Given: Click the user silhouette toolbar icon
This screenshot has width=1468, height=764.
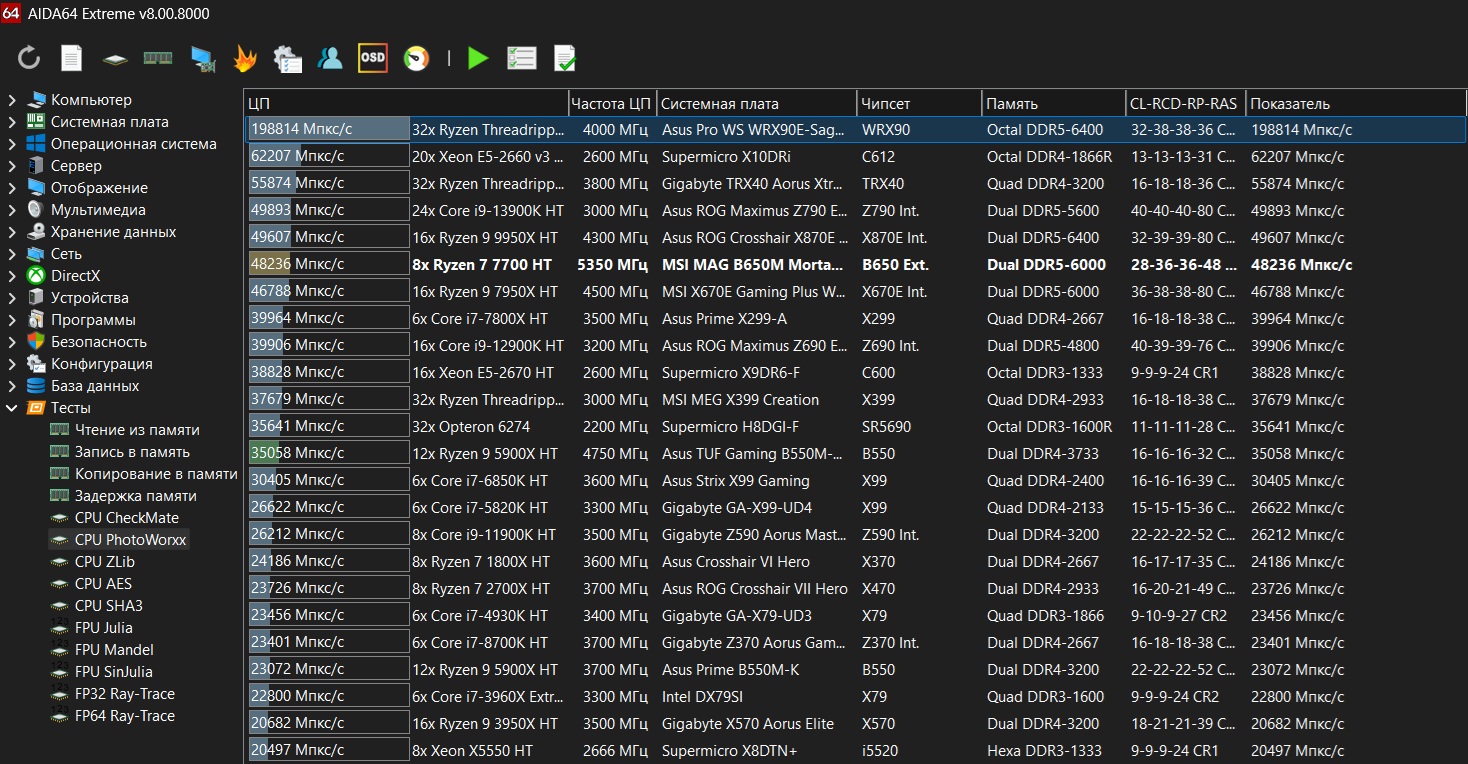Looking at the screenshot, I should pyautogui.click(x=330, y=58).
